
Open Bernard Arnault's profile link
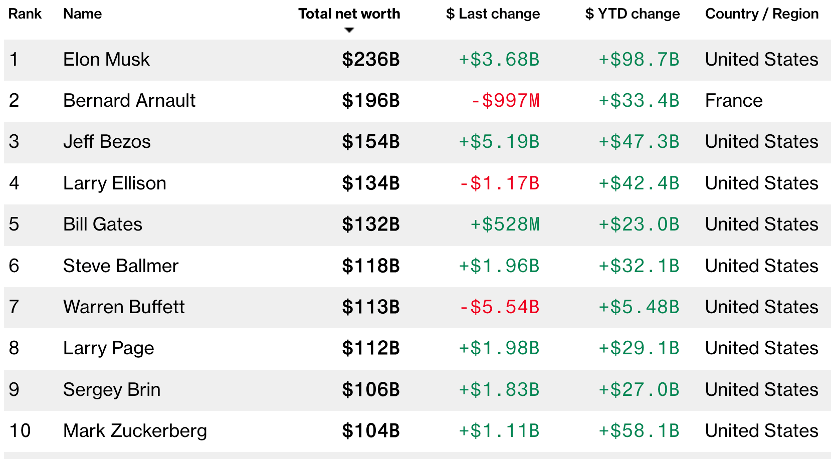pos(129,101)
